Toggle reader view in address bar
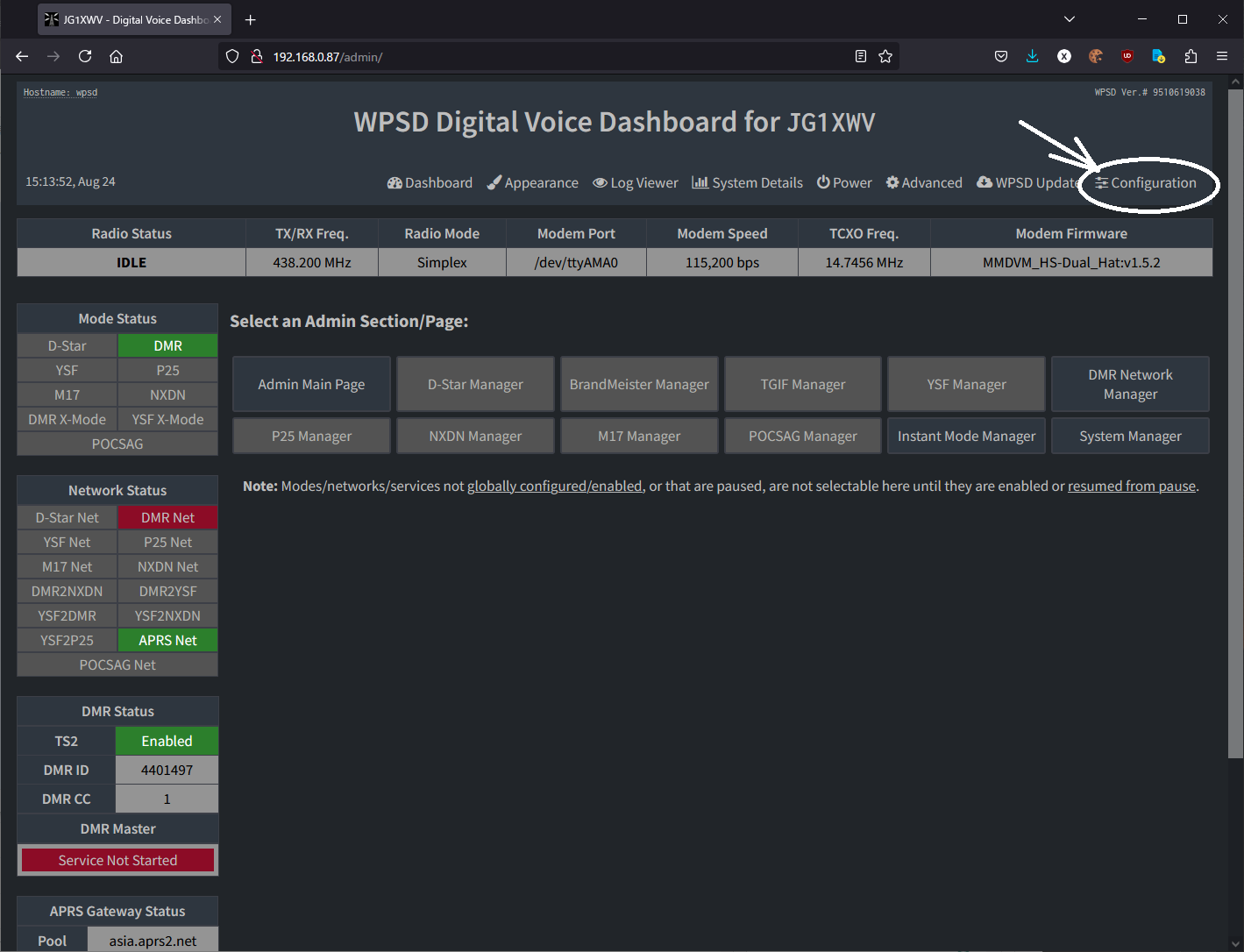 pos(861,56)
